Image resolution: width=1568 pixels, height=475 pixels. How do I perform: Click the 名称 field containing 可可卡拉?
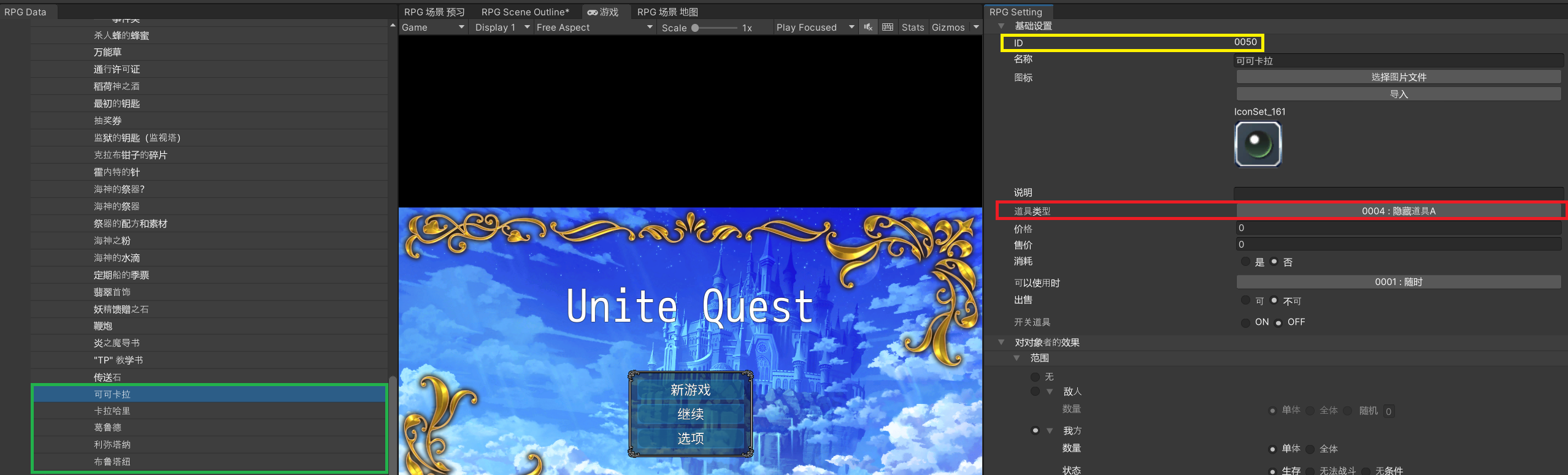click(1398, 61)
